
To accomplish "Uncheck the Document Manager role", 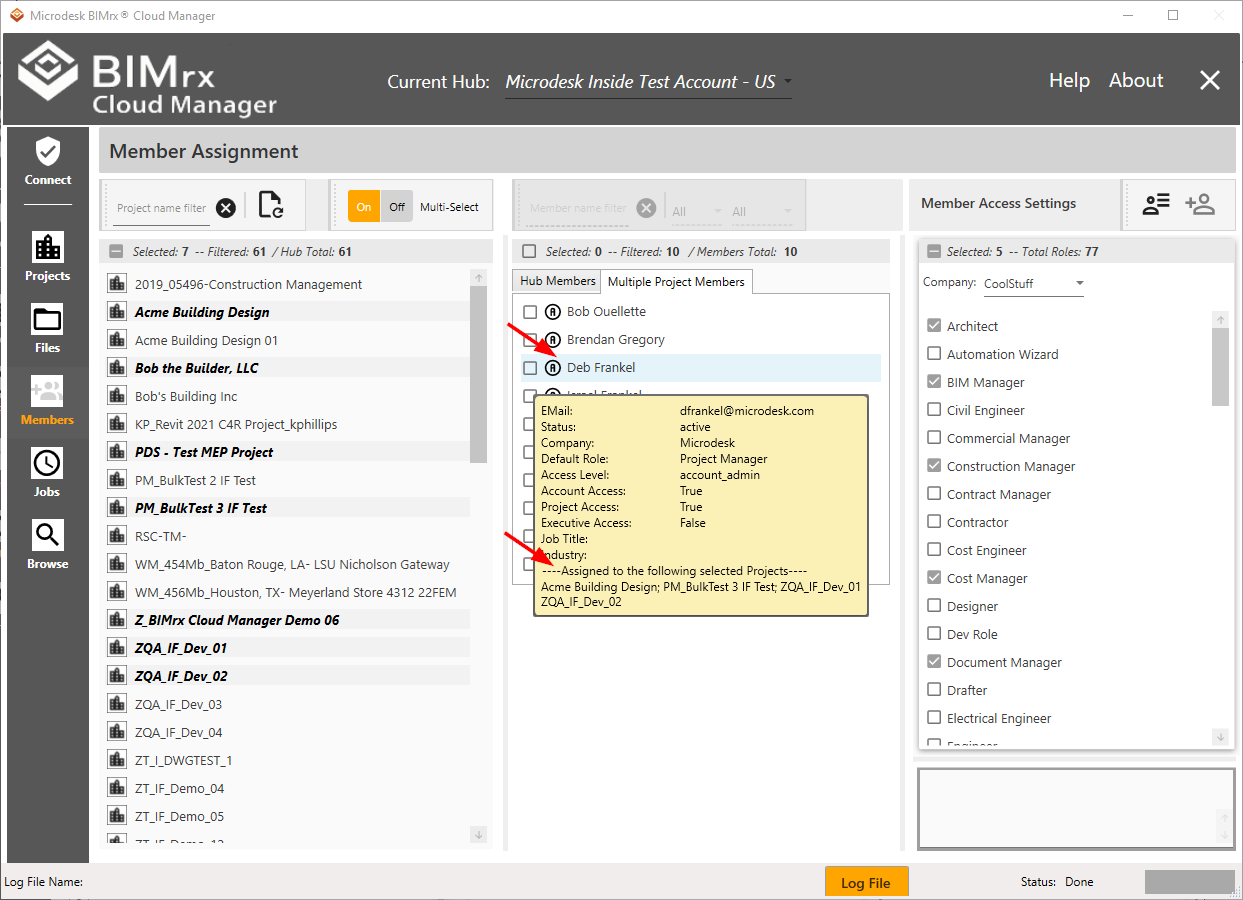I will click(x=934, y=662).
